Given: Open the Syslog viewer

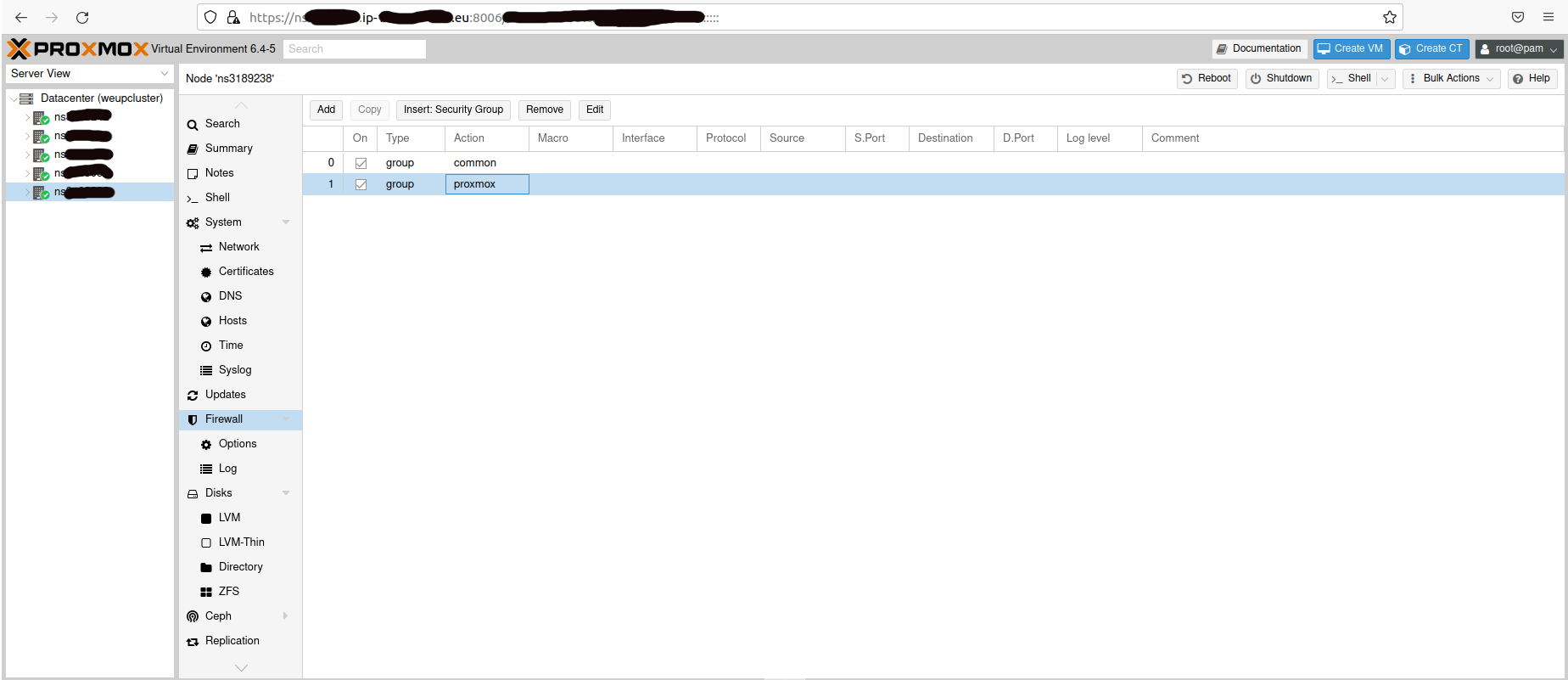Looking at the screenshot, I should [235, 370].
